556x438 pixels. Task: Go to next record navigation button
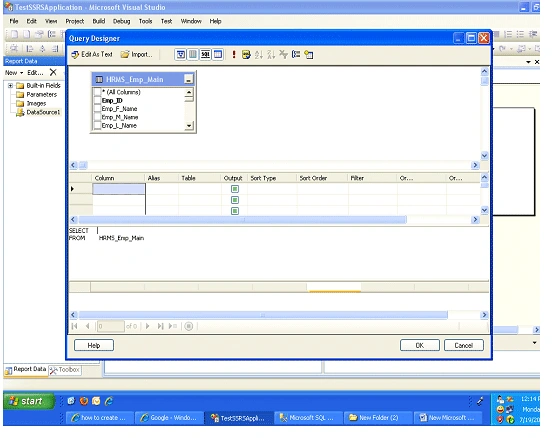click(x=148, y=326)
